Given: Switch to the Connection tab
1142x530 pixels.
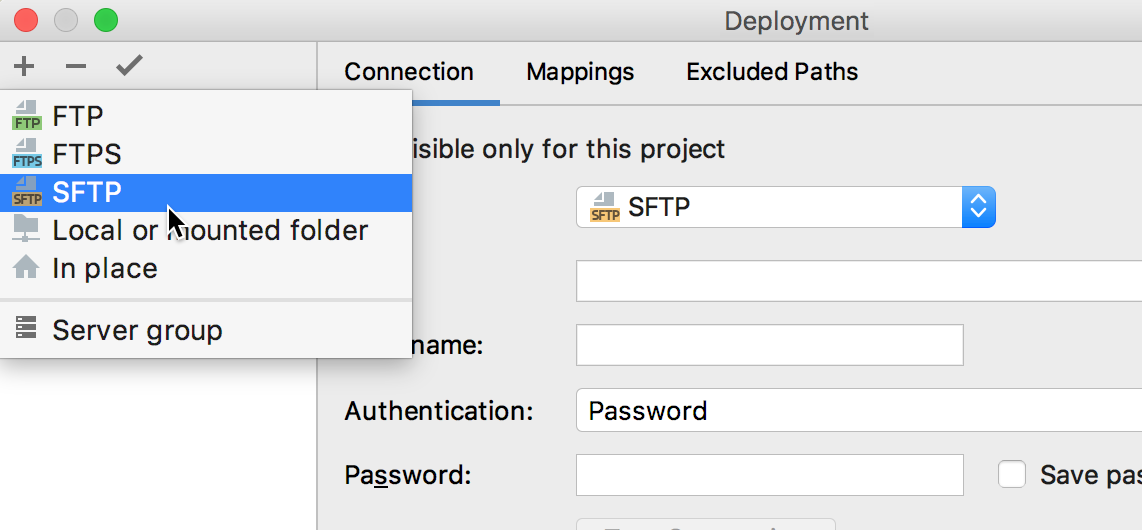Looking at the screenshot, I should (409, 72).
